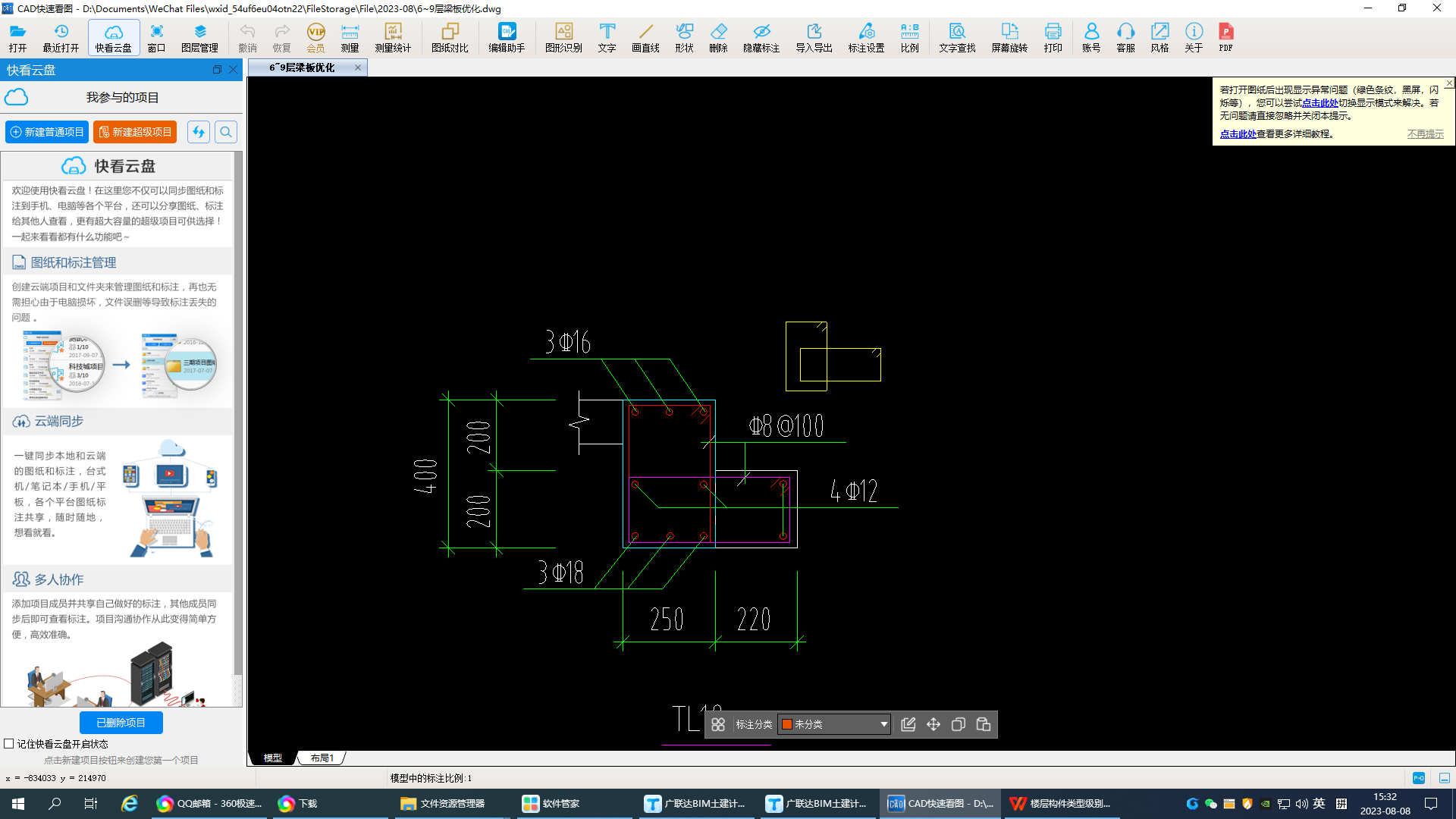
Task: Click the 打开 open file icon
Action: [x=17, y=37]
